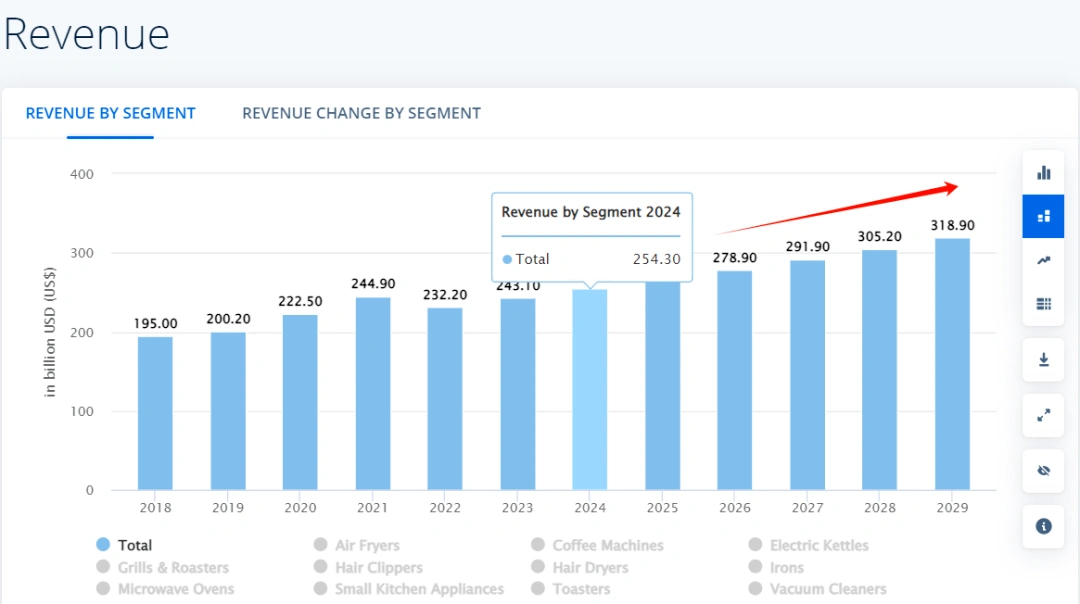Enable the Vacuum Cleaners legend item
This screenshot has height=604, width=1080.
(817, 589)
